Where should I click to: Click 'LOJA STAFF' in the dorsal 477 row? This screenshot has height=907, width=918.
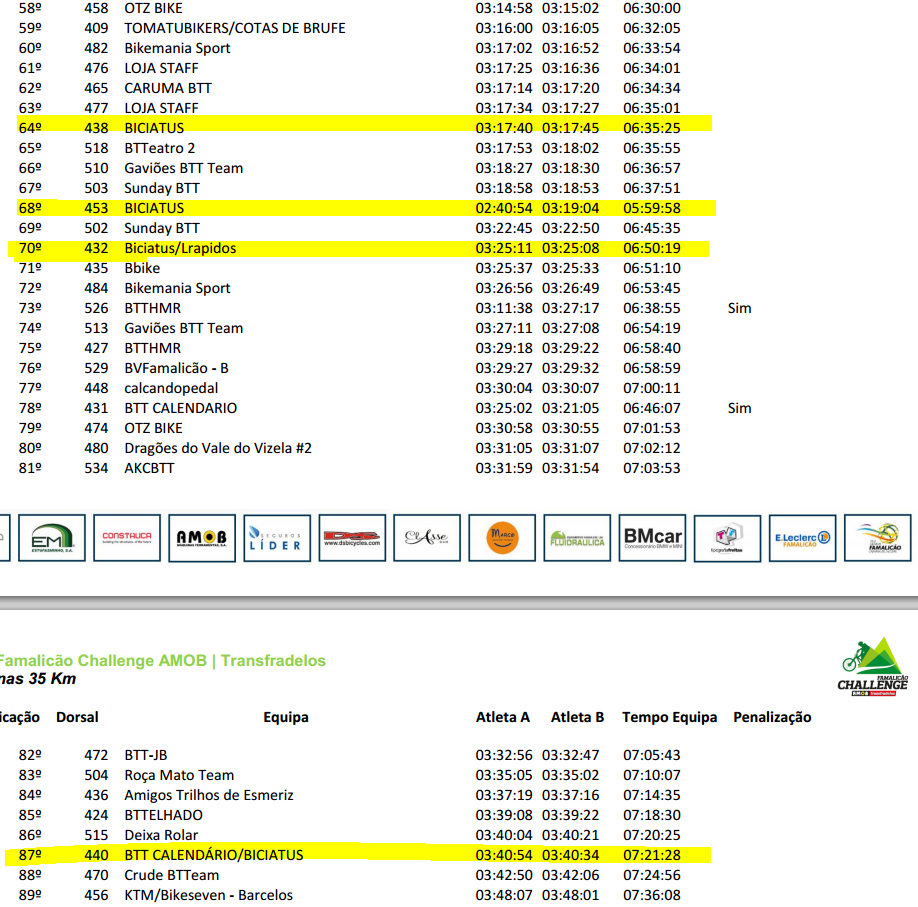point(161,108)
